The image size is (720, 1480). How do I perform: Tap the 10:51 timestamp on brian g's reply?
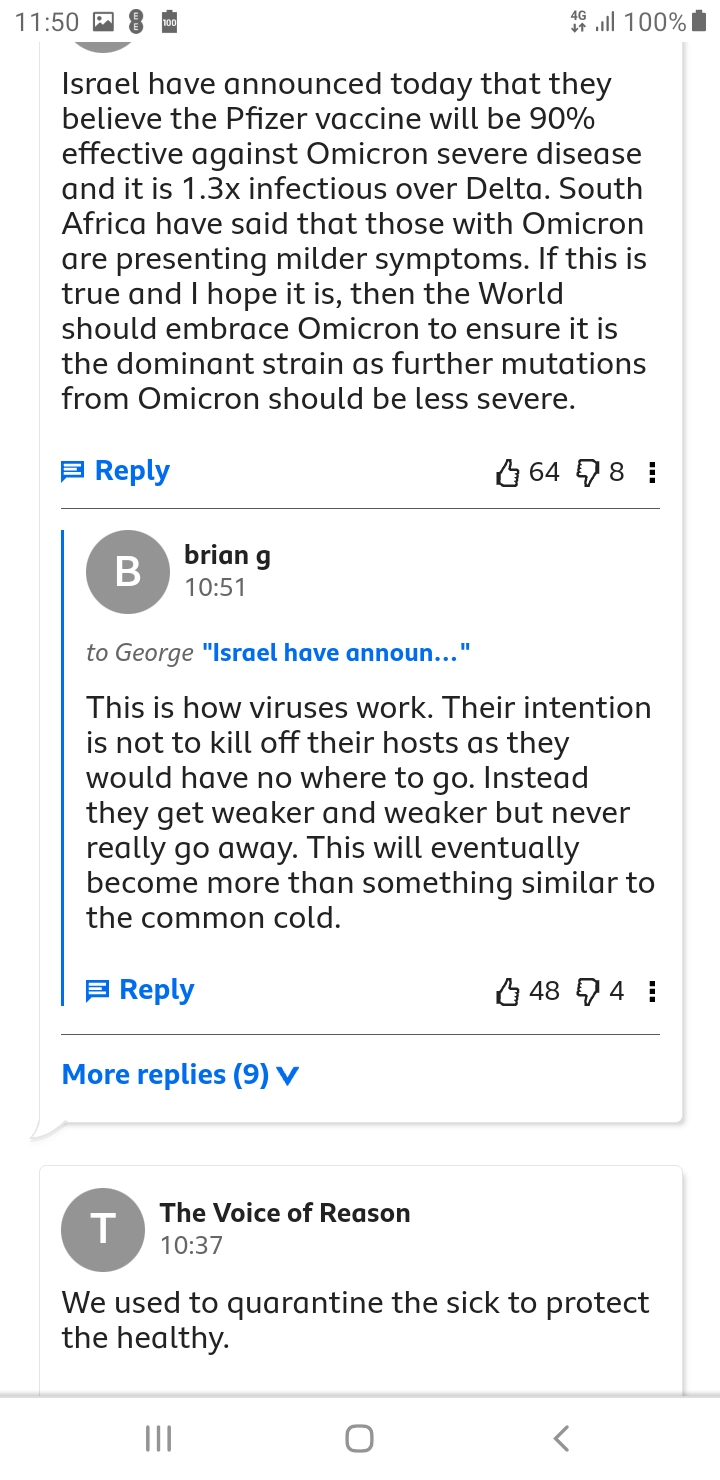click(215, 587)
